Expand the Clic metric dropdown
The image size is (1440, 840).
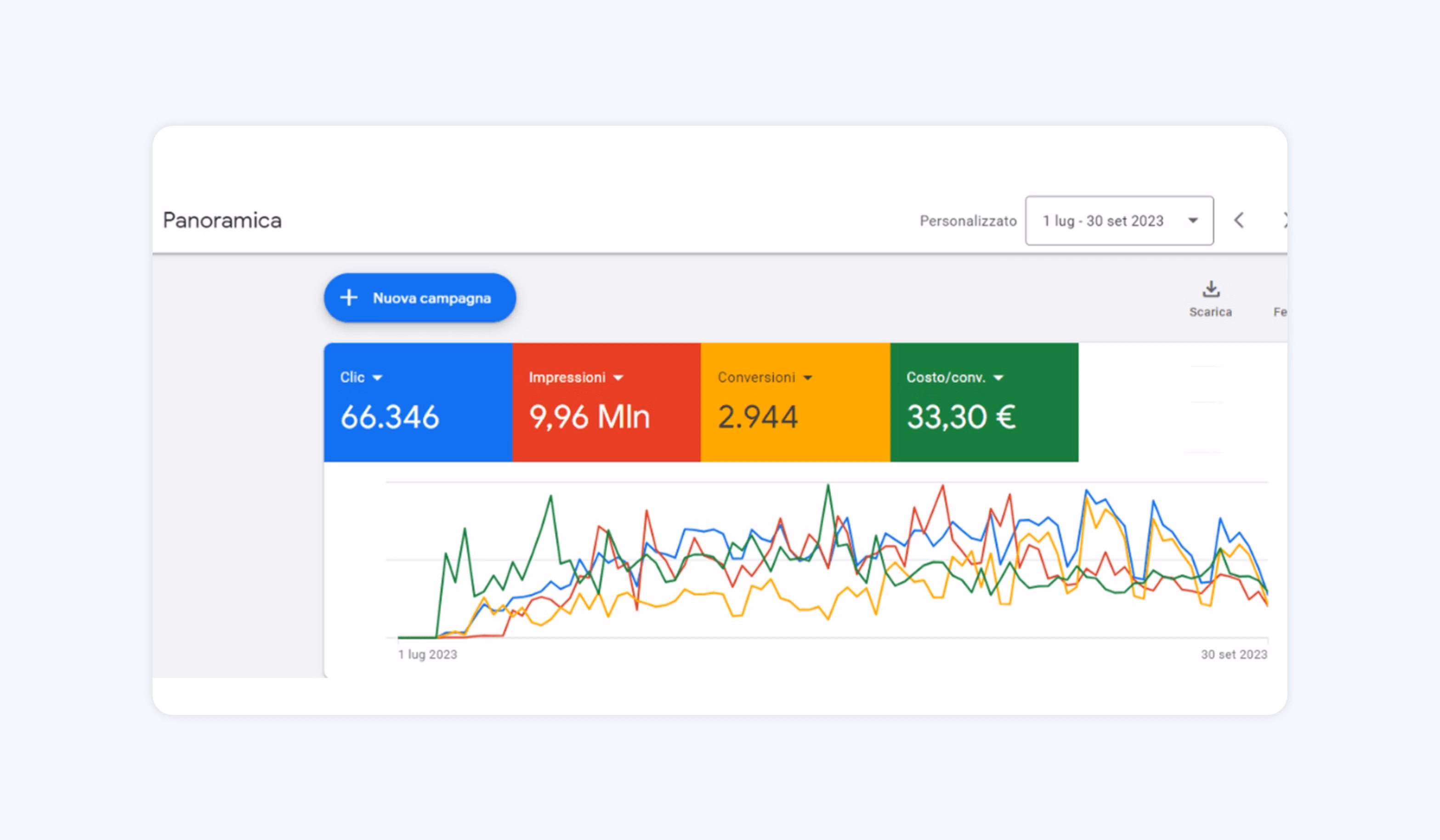click(x=377, y=378)
